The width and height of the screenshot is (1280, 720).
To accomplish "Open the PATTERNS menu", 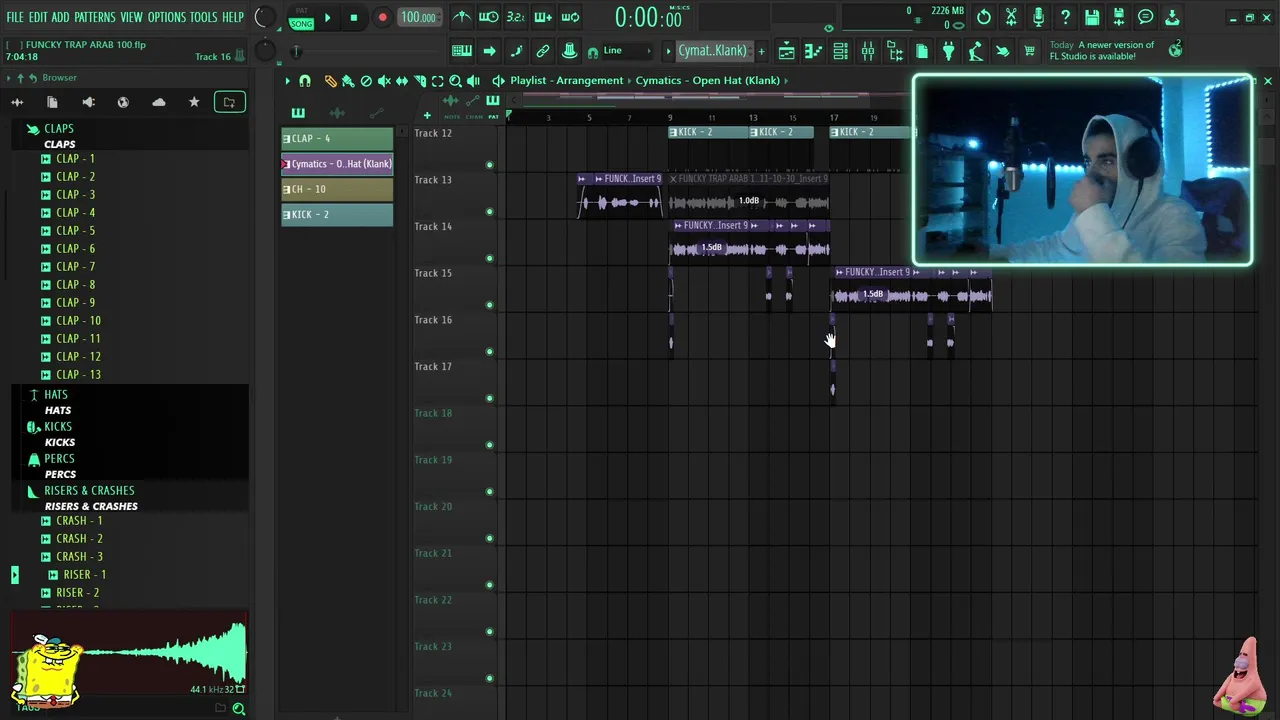I will tap(95, 18).
